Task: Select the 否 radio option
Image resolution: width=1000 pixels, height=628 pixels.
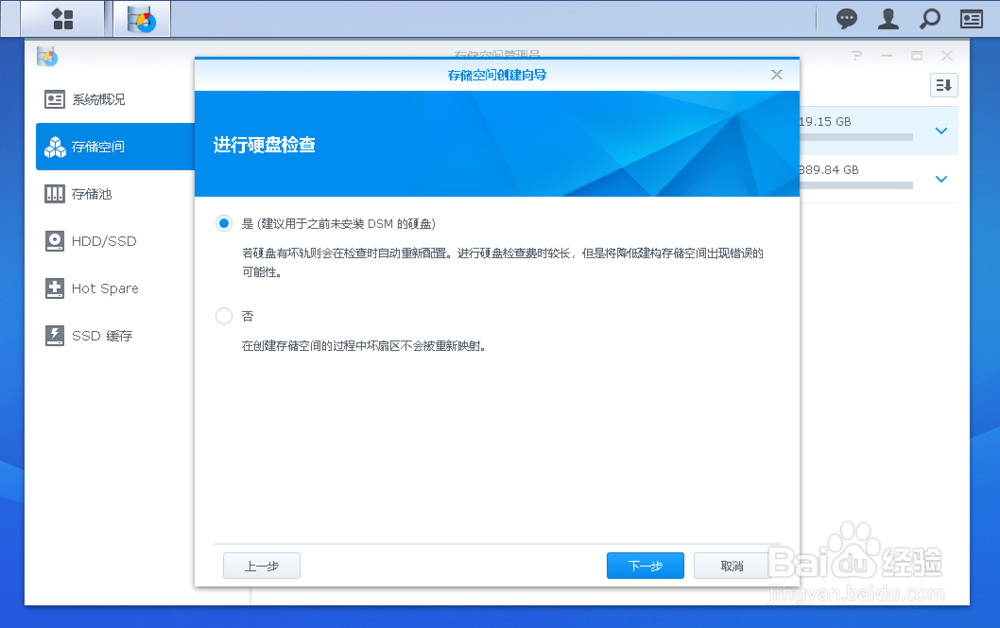Action: (x=224, y=316)
